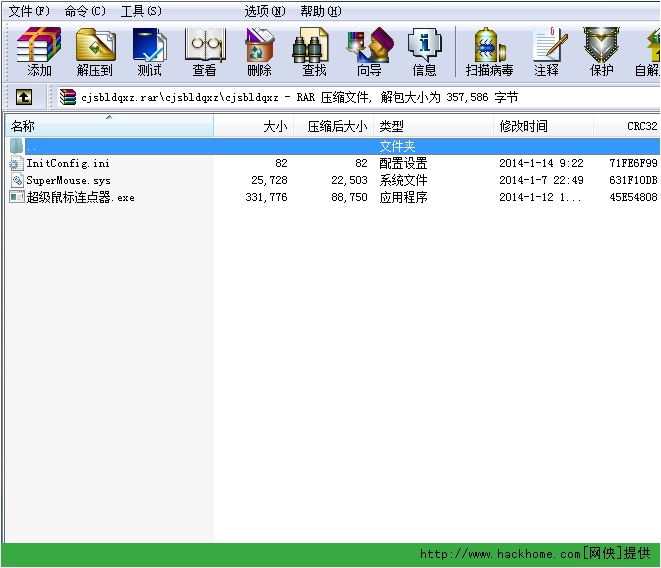Click the 系统文件 type cell
This screenshot has height=568, width=661.
(403, 180)
